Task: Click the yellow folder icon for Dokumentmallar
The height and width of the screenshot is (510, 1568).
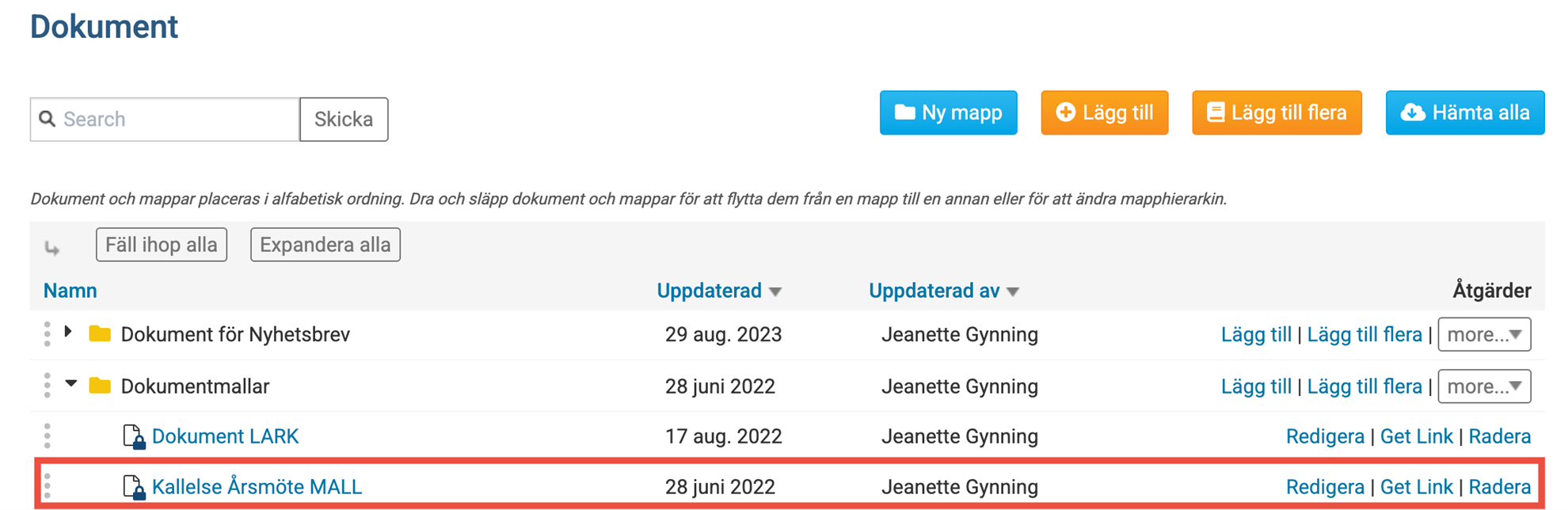Action: 100,386
